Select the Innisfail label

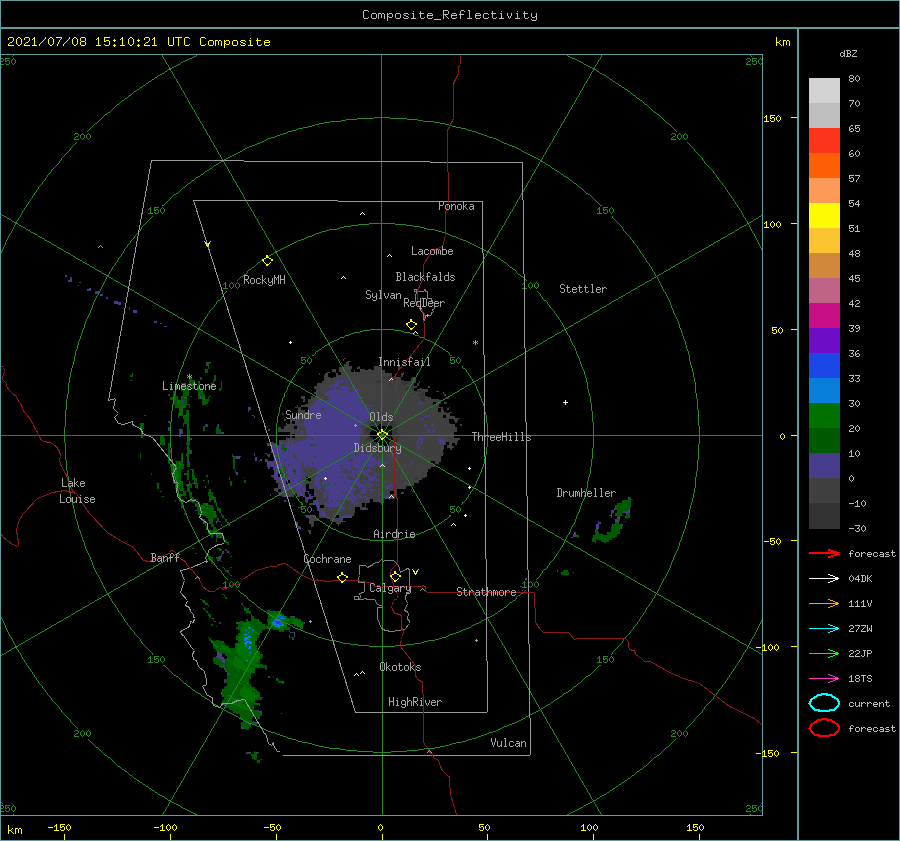[x=404, y=362]
